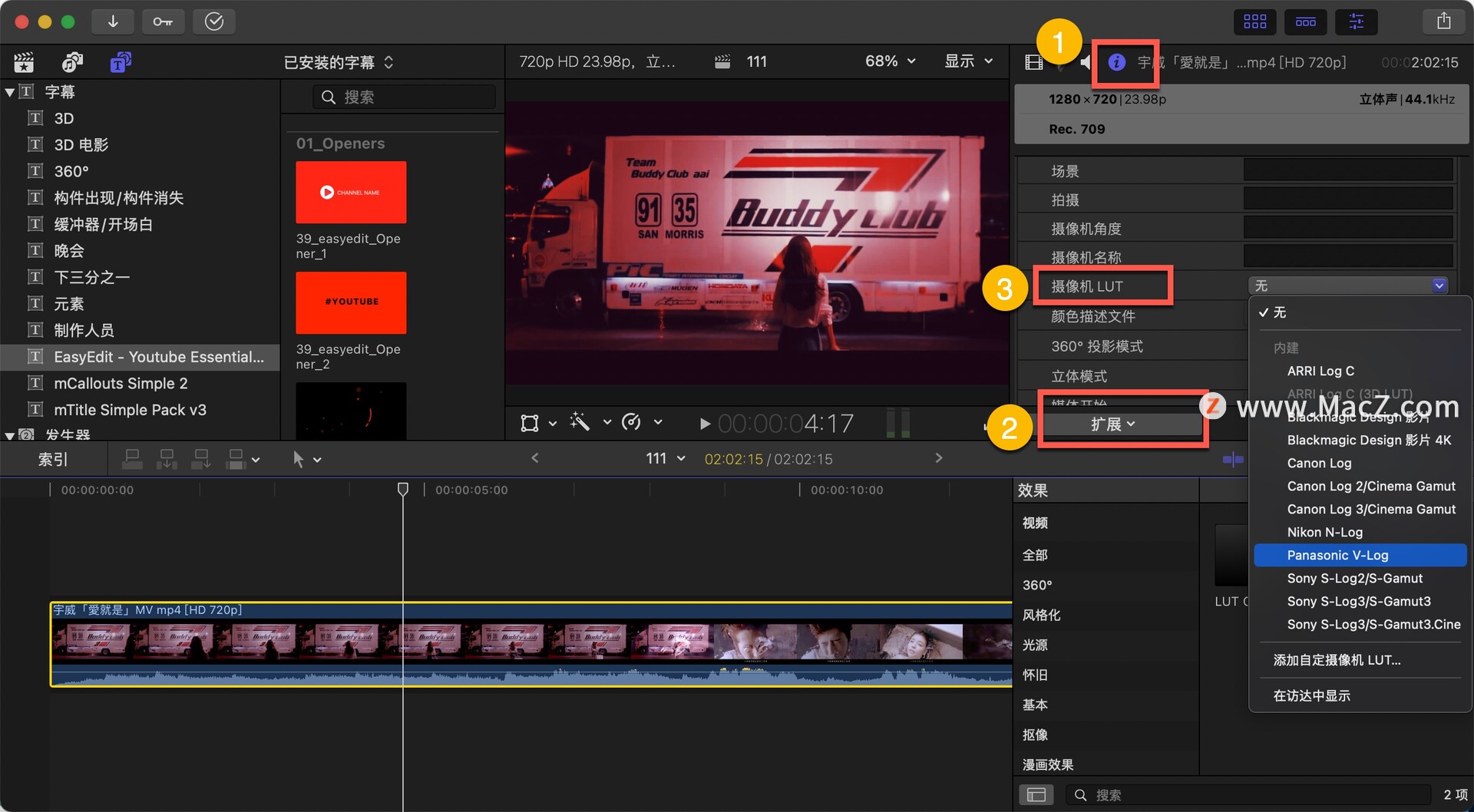
Task: Toggle the clip info inspector i button
Action: pyautogui.click(x=1117, y=62)
